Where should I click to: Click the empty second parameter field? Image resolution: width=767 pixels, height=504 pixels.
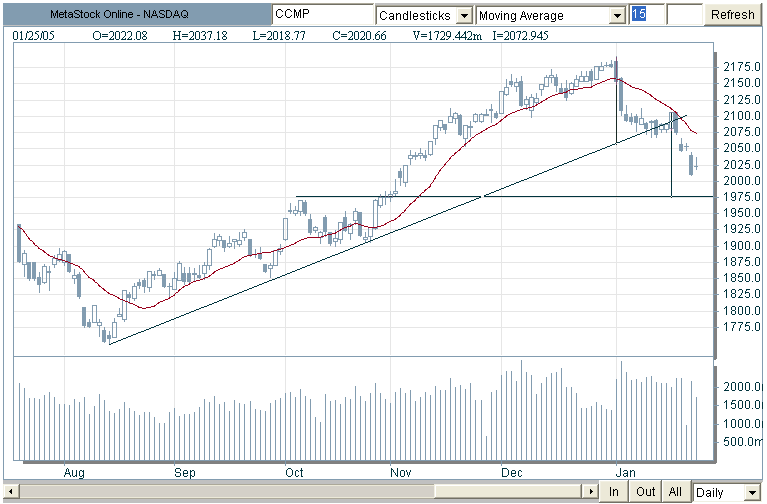[x=684, y=15]
